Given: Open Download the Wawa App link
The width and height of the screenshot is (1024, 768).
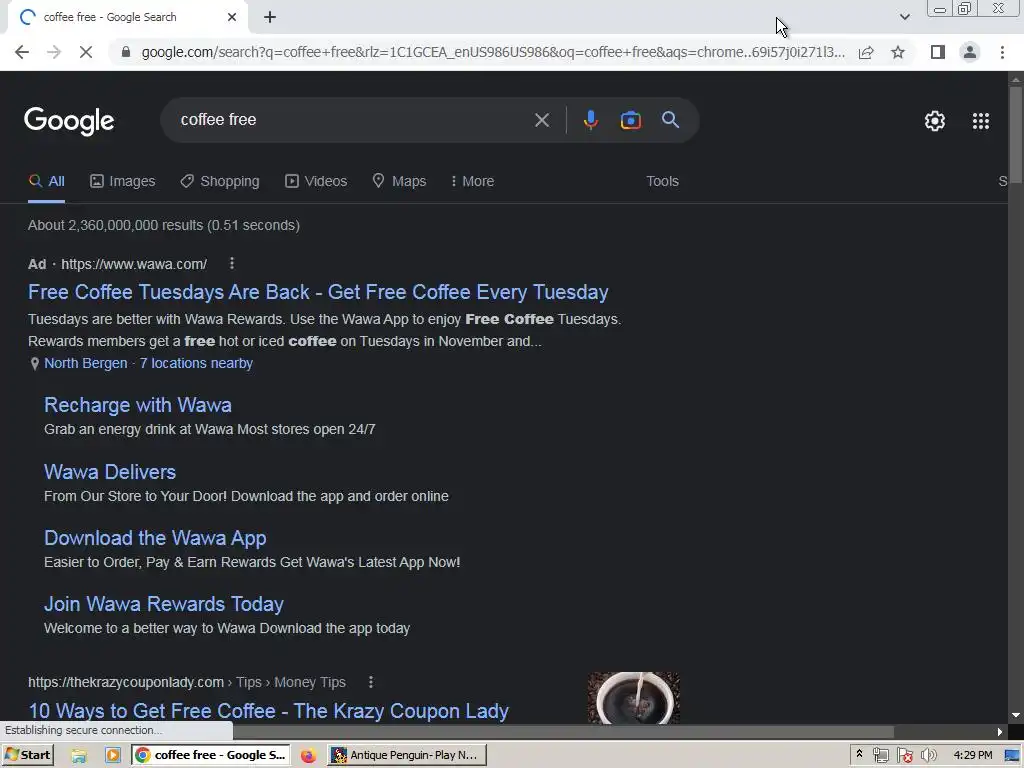Looking at the screenshot, I should click(155, 538).
